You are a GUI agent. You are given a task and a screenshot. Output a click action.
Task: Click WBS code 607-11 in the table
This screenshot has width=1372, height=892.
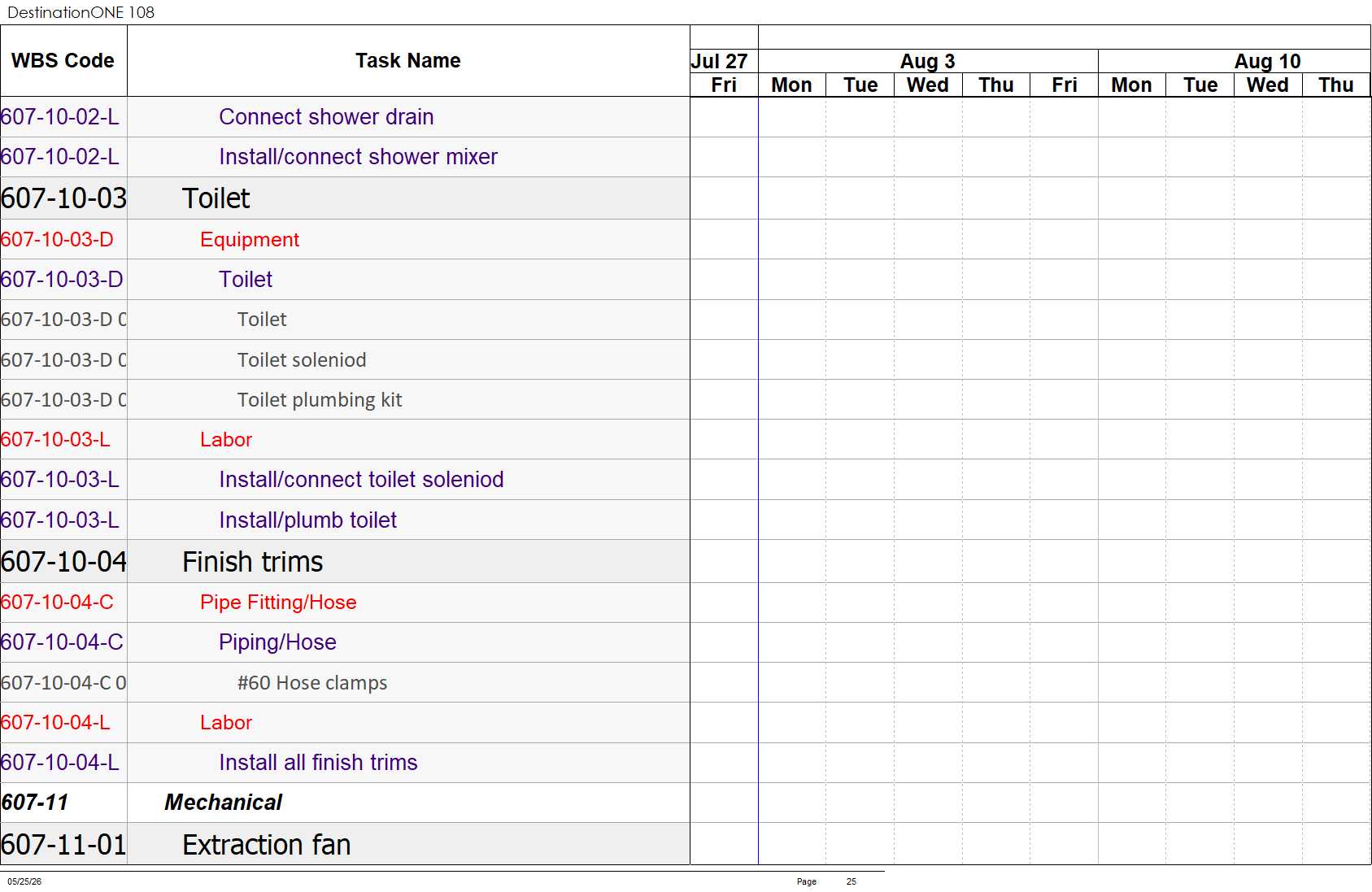35,803
